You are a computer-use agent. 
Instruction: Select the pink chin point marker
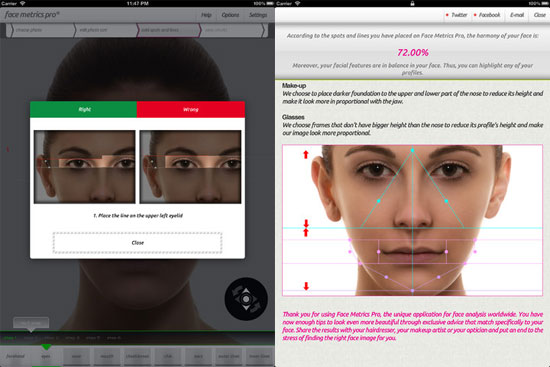(x=412, y=291)
